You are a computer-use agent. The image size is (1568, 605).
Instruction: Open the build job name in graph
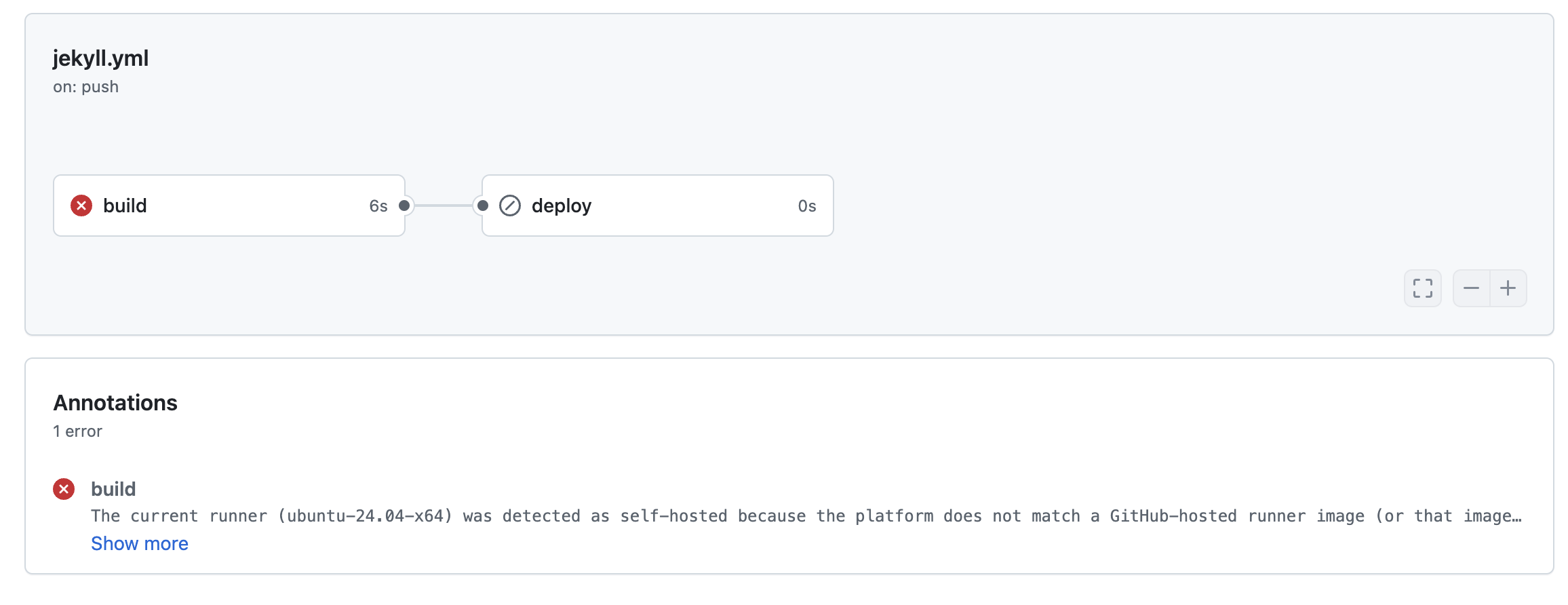pos(125,206)
